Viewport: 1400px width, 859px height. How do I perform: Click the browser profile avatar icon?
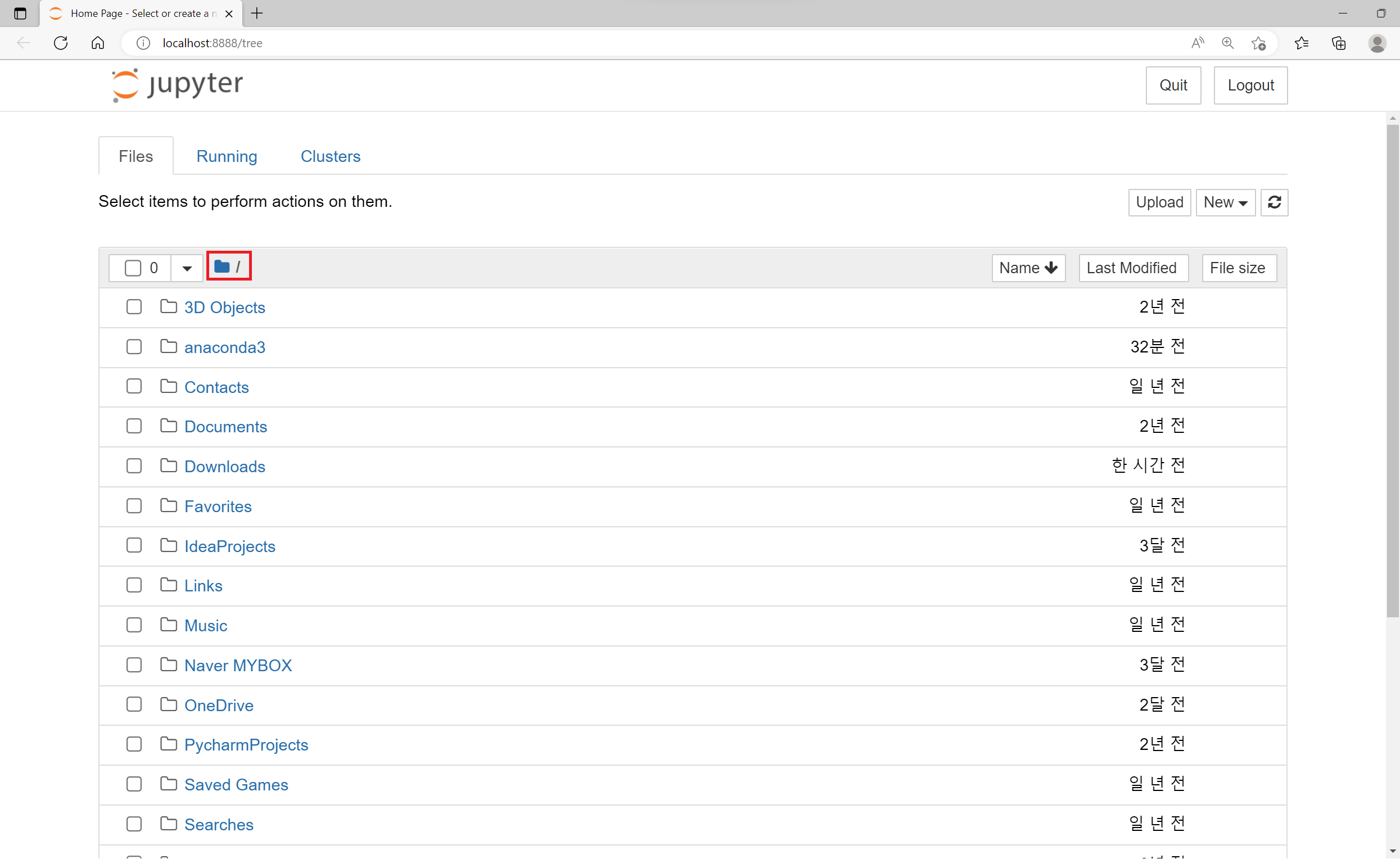click(1377, 43)
